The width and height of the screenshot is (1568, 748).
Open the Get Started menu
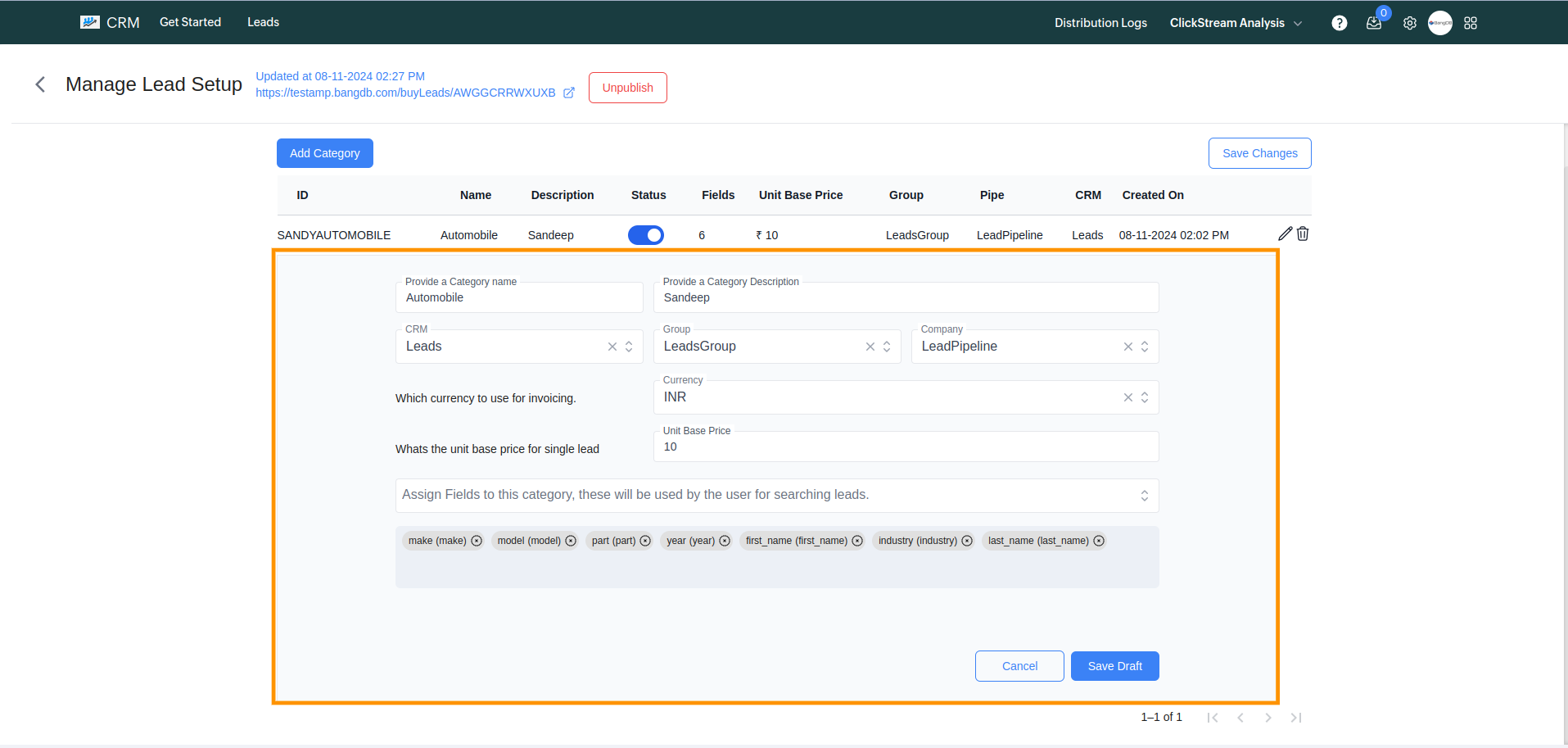190,22
